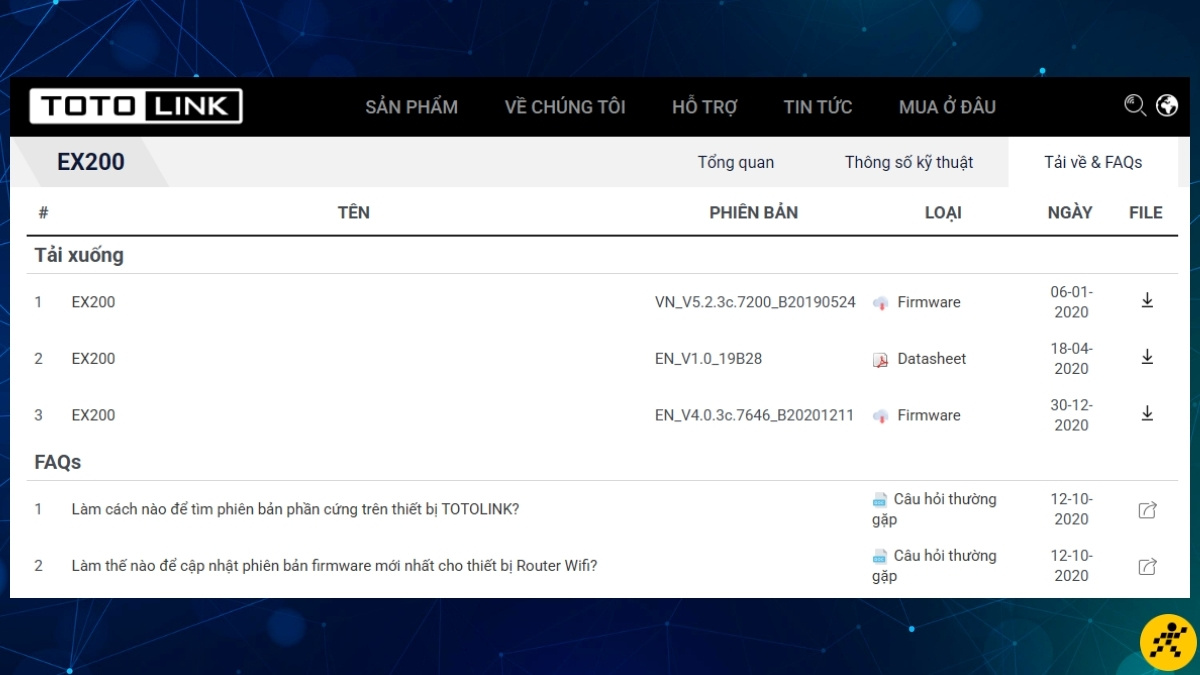
Task: Download the EN_V4.0.3c.7646_B20201211 firmware file
Action: click(1147, 414)
